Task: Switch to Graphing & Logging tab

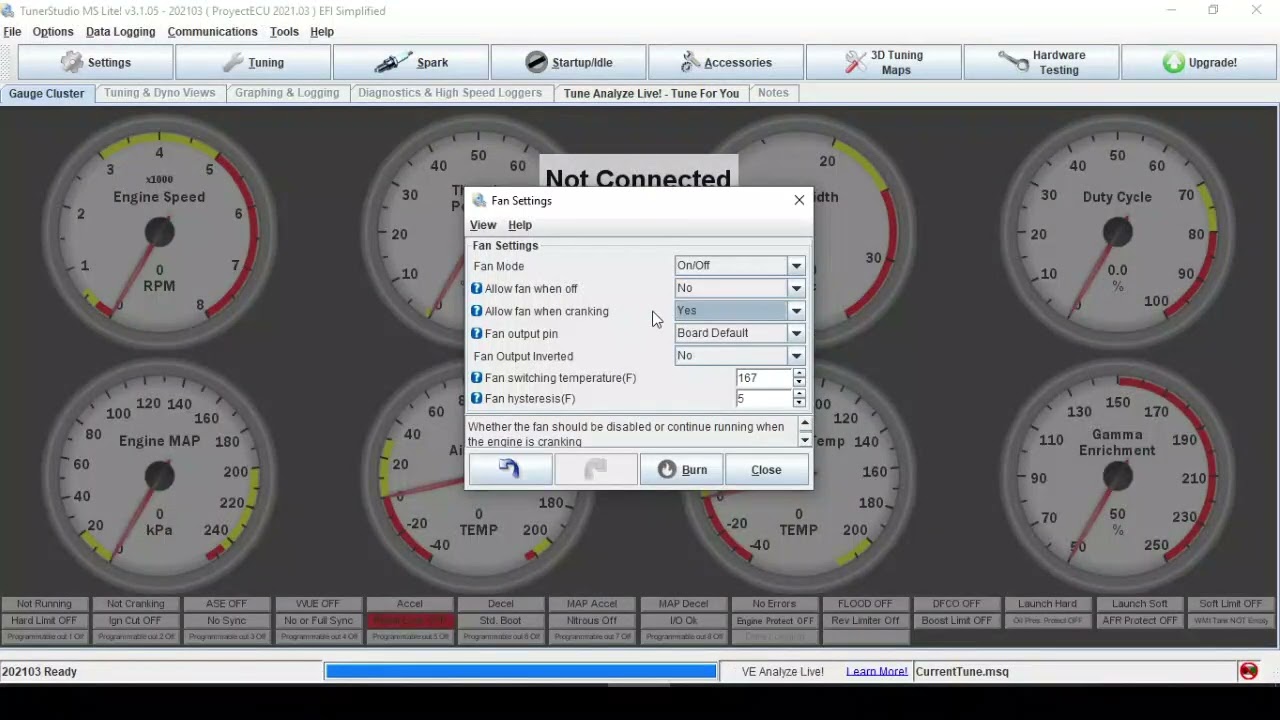Action: click(x=287, y=93)
